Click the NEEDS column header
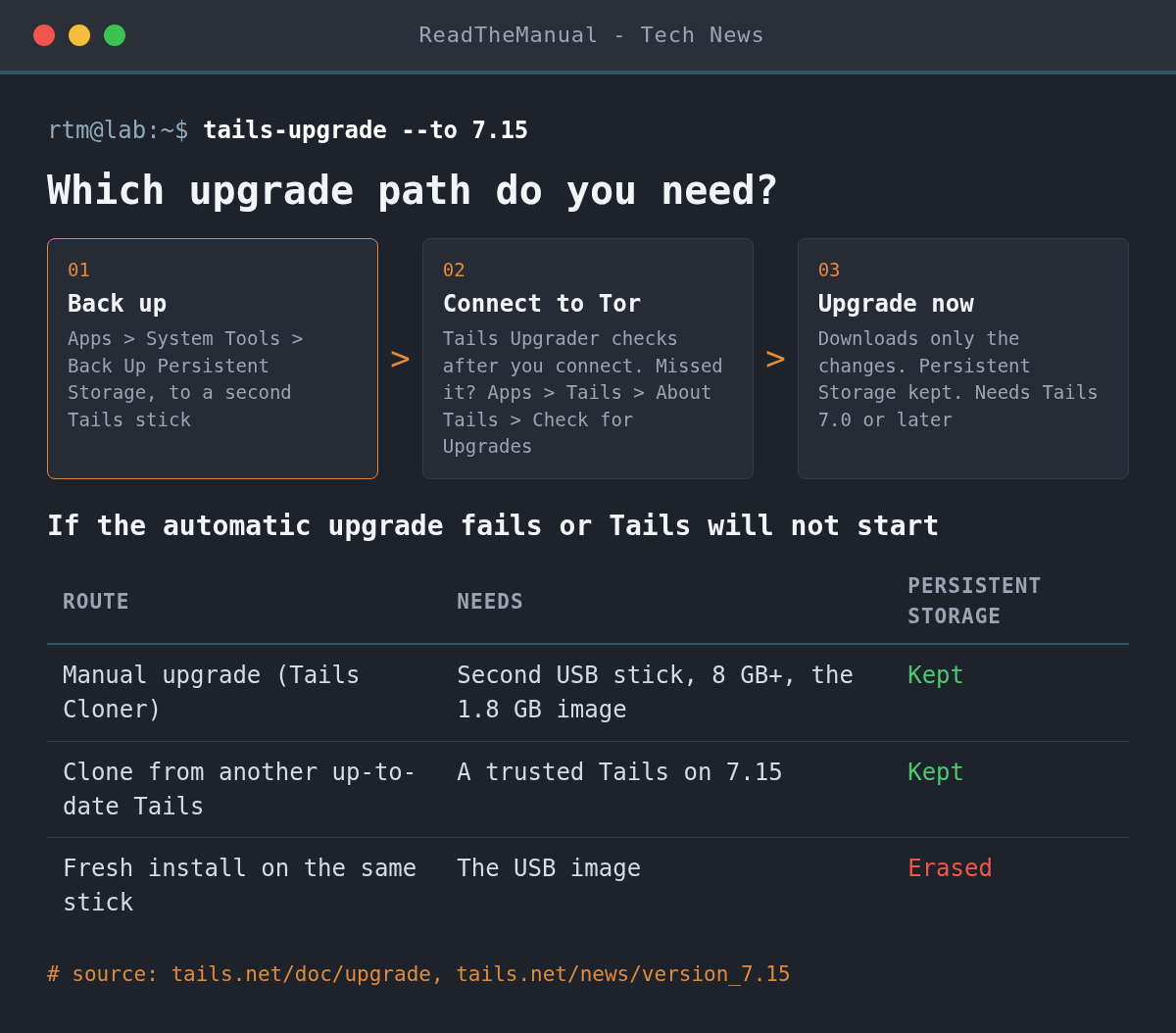Viewport: 1176px width, 1033px height. coord(490,602)
